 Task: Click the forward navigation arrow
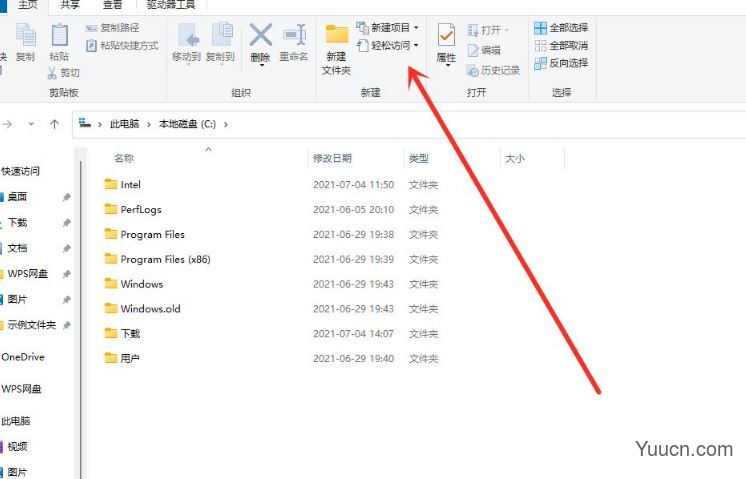[7, 124]
